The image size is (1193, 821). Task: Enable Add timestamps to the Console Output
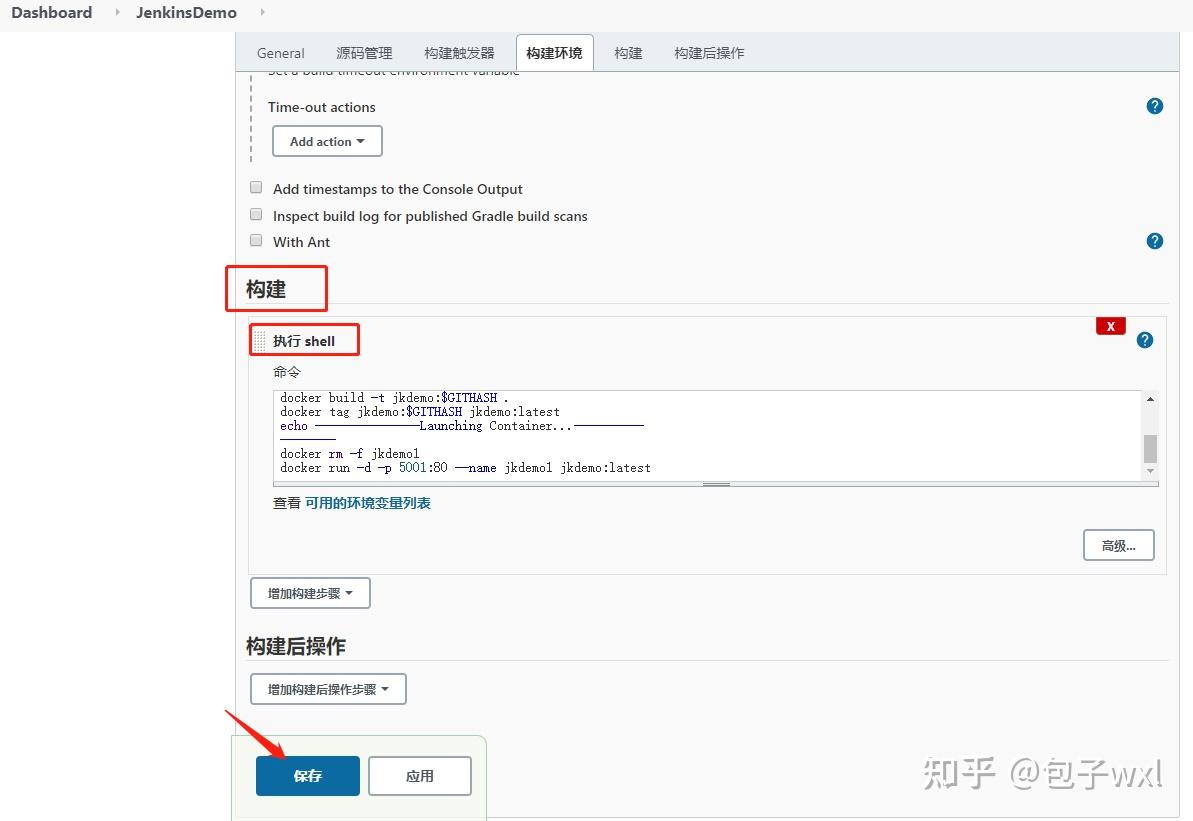pyautogui.click(x=256, y=187)
